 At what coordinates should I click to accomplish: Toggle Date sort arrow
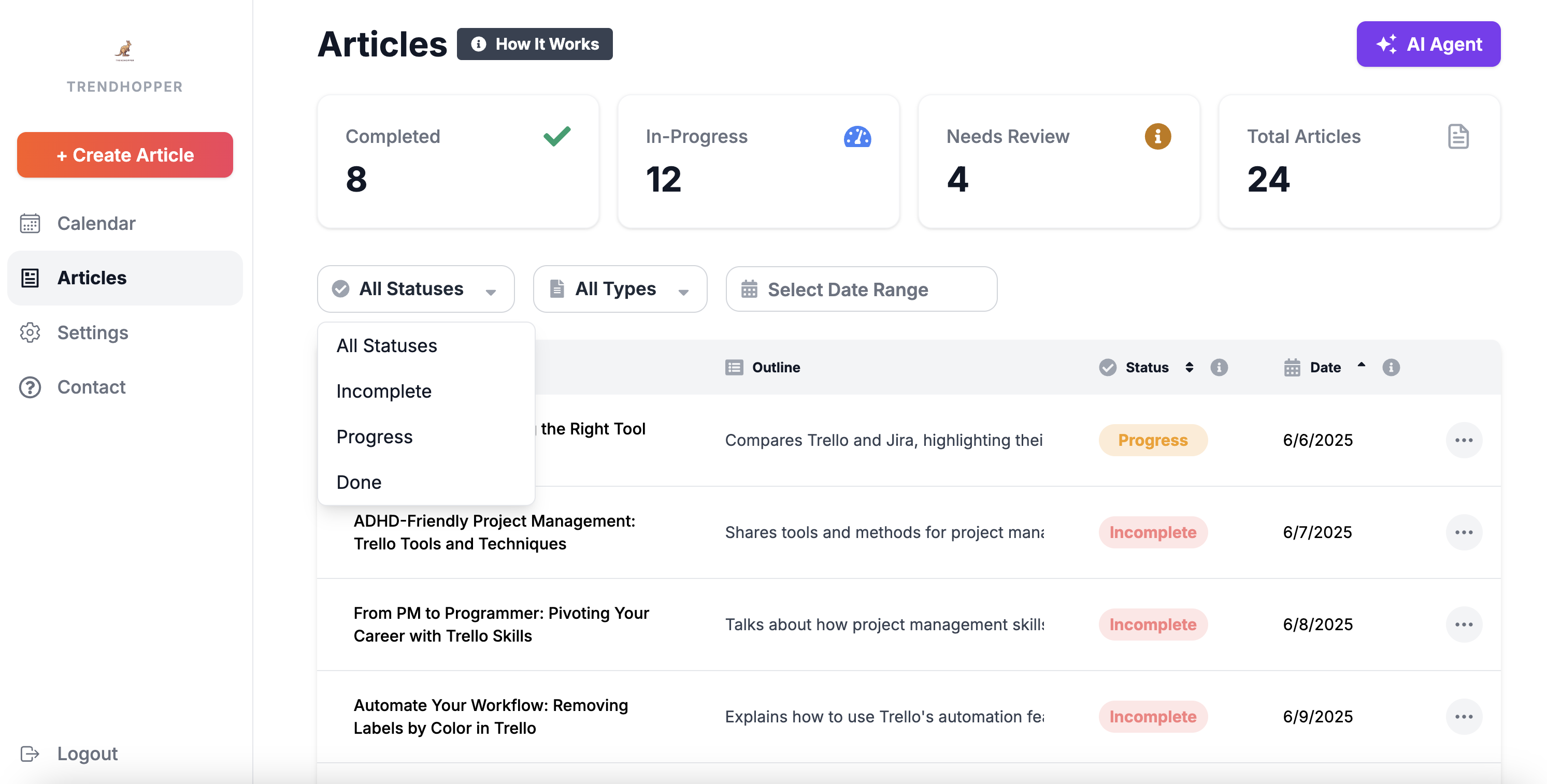(x=1362, y=365)
